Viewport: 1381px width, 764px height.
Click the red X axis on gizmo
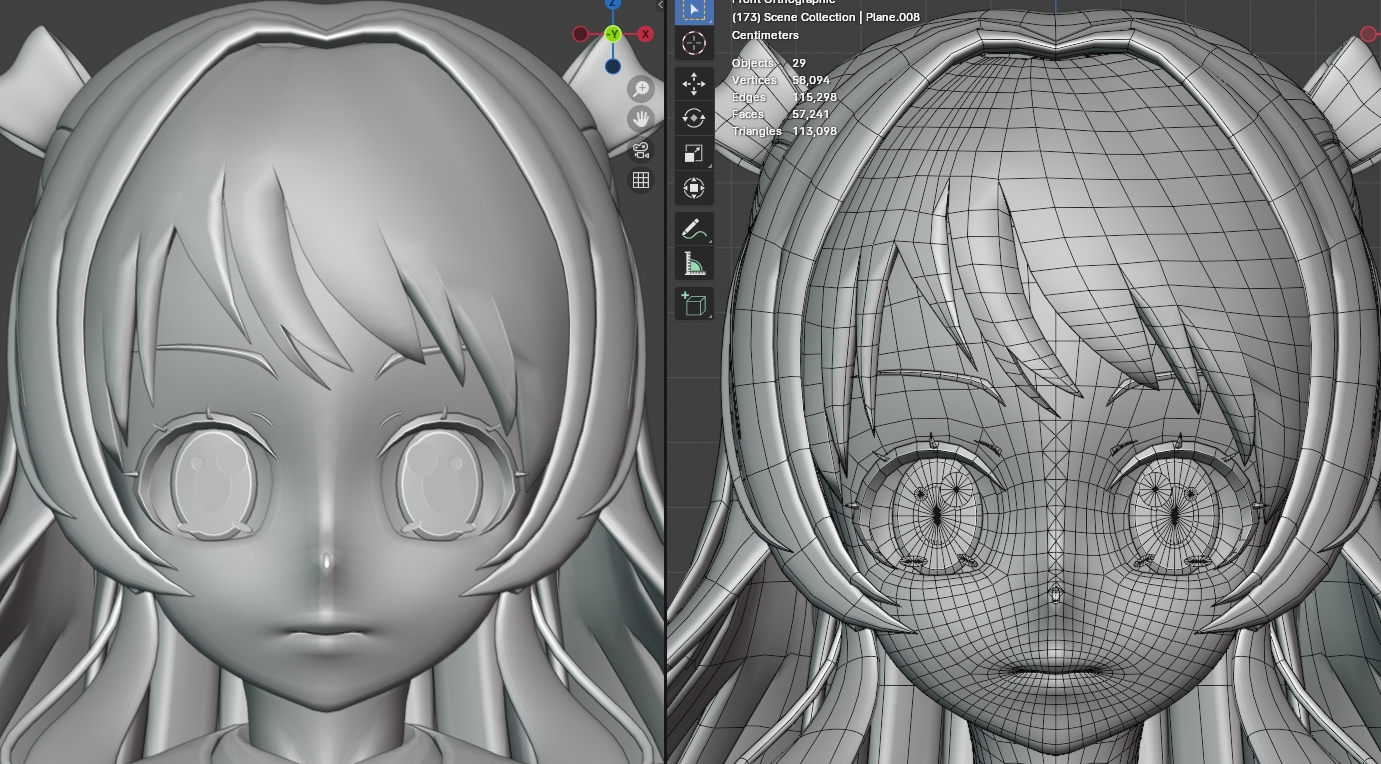pyautogui.click(x=645, y=34)
